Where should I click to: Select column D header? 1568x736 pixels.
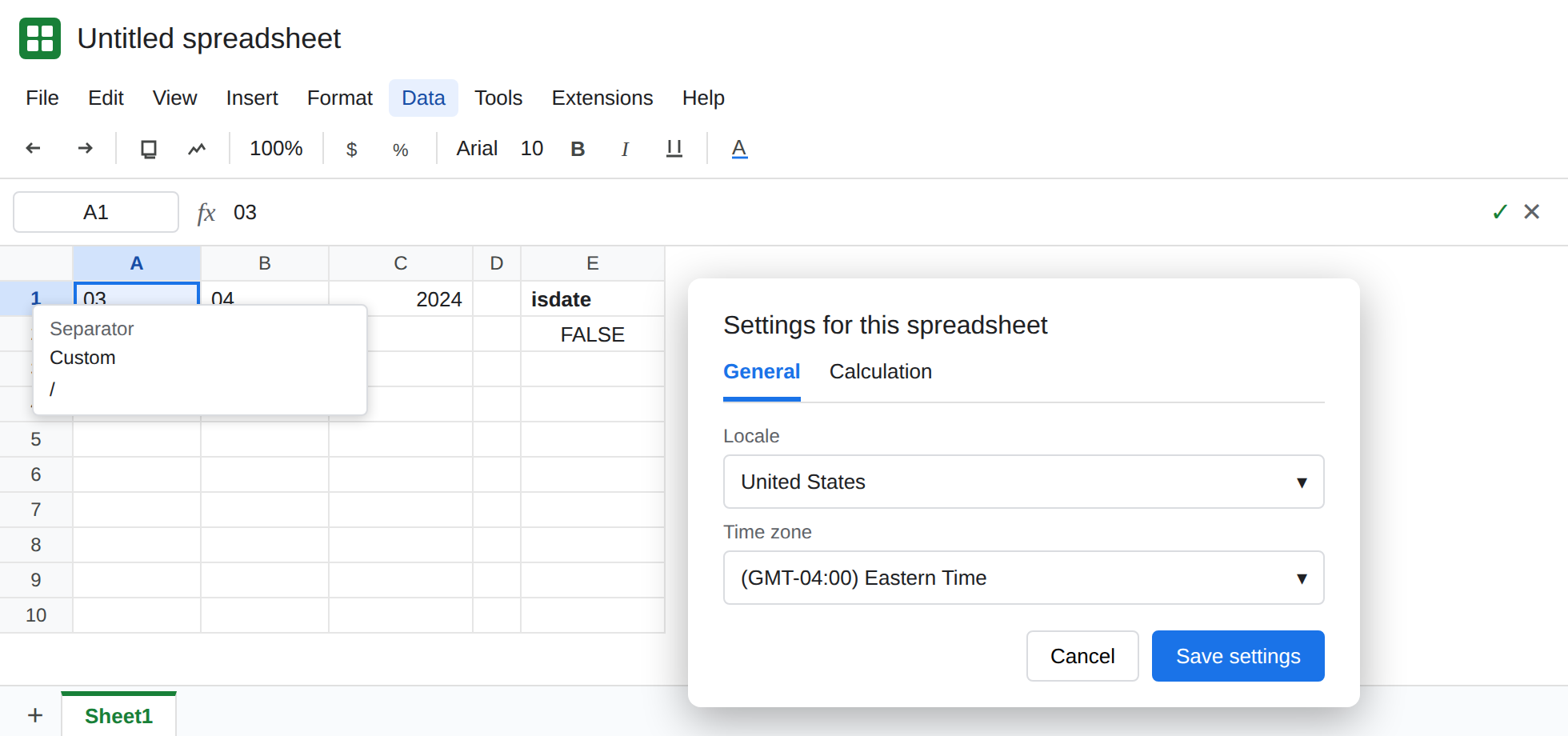click(x=497, y=263)
